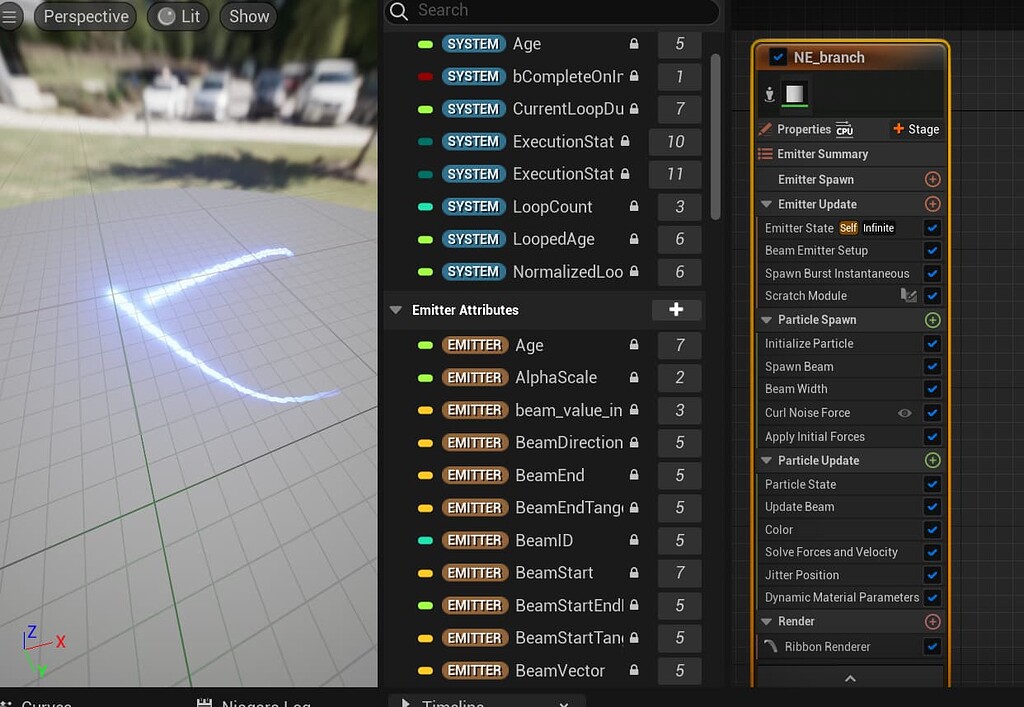The image size is (1024, 707).
Task: Click the Stage button on NE_branch
Action: 916,129
